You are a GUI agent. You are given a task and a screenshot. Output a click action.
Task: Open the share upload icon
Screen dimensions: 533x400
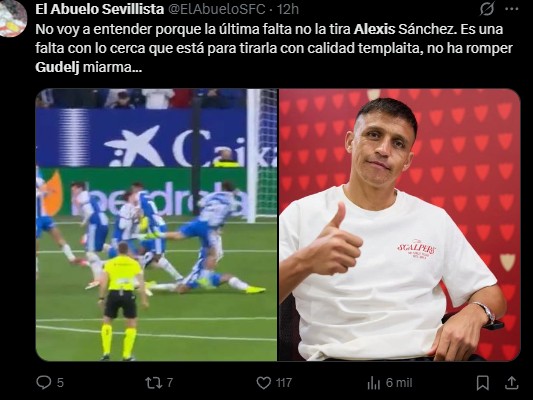pyautogui.click(x=512, y=383)
